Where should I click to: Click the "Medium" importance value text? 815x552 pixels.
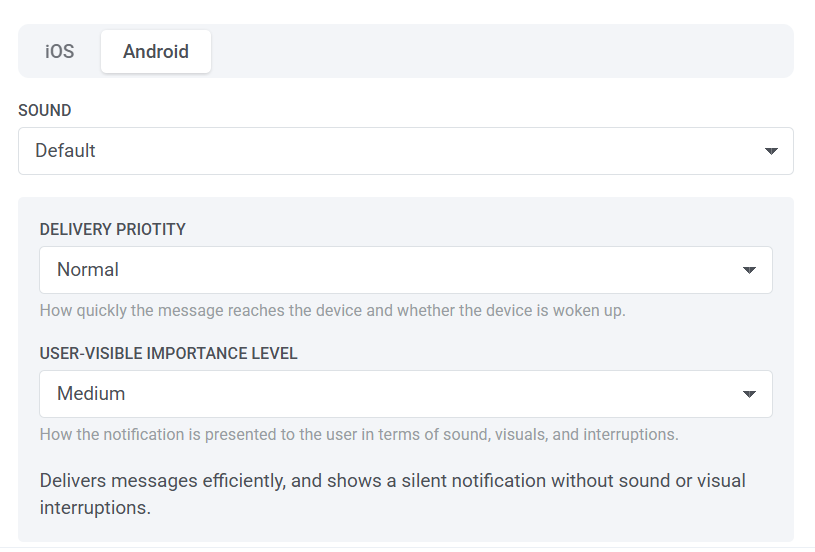(91, 394)
